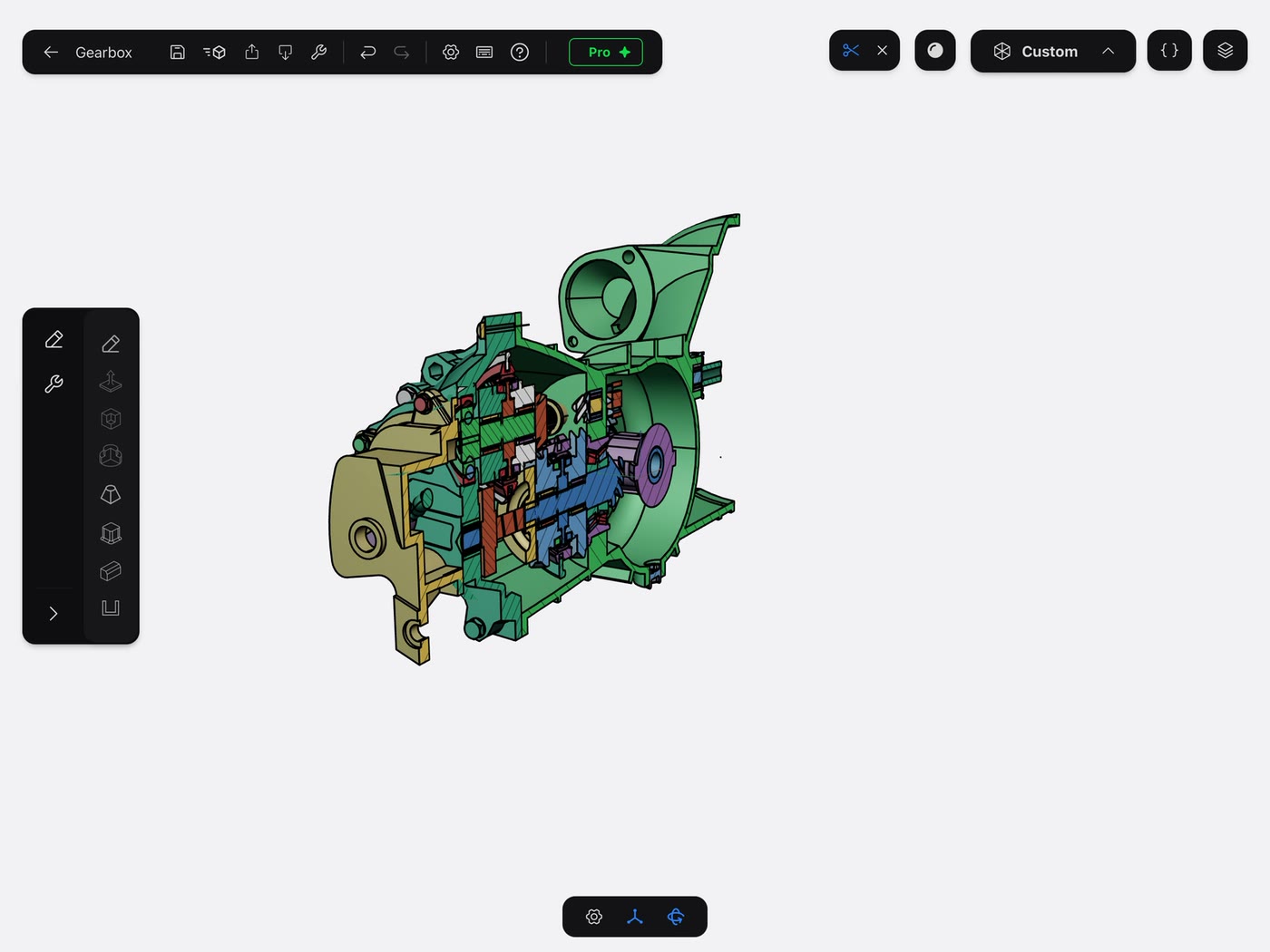Open the items list cube icon
This screenshot has width=1270, height=952.
[214, 53]
